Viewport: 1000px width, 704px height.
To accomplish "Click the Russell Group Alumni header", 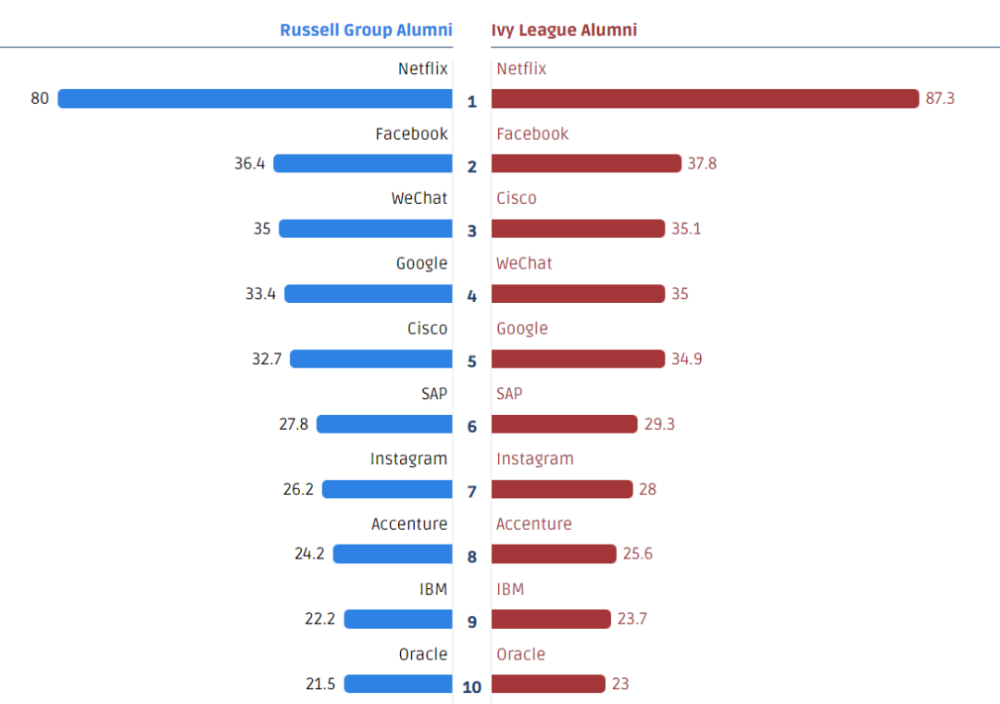I will [x=365, y=30].
